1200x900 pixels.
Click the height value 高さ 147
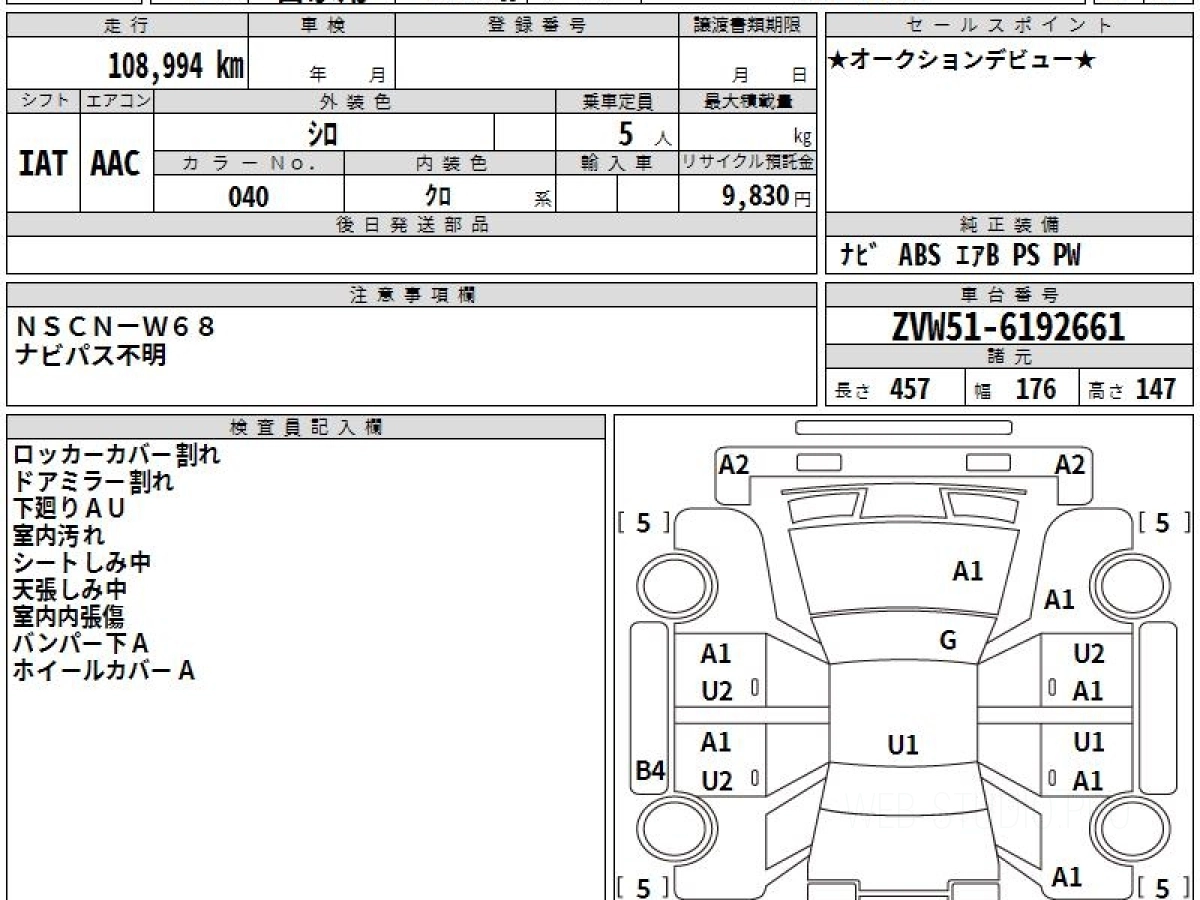1131,389
